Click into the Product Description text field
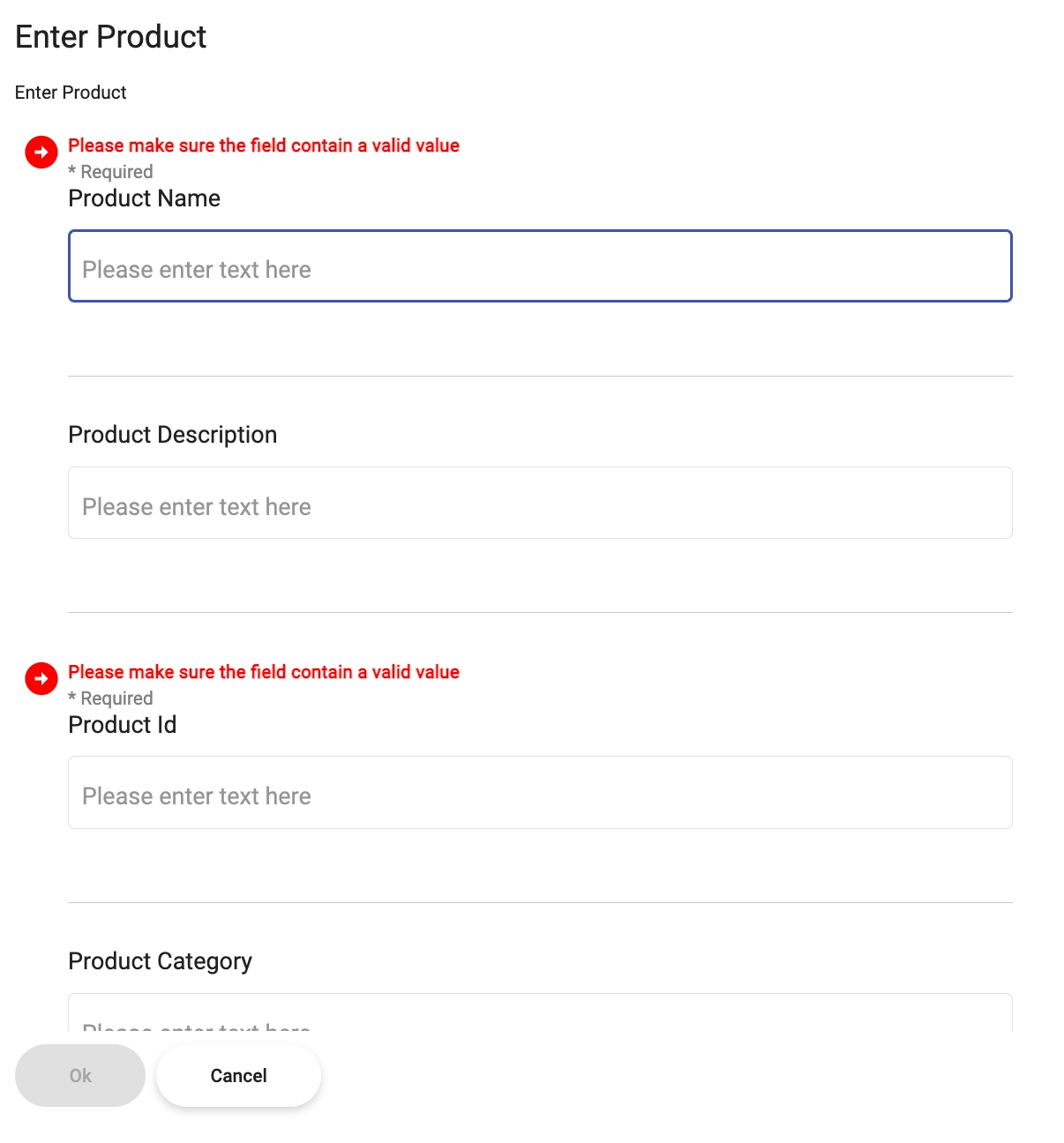 (x=540, y=503)
